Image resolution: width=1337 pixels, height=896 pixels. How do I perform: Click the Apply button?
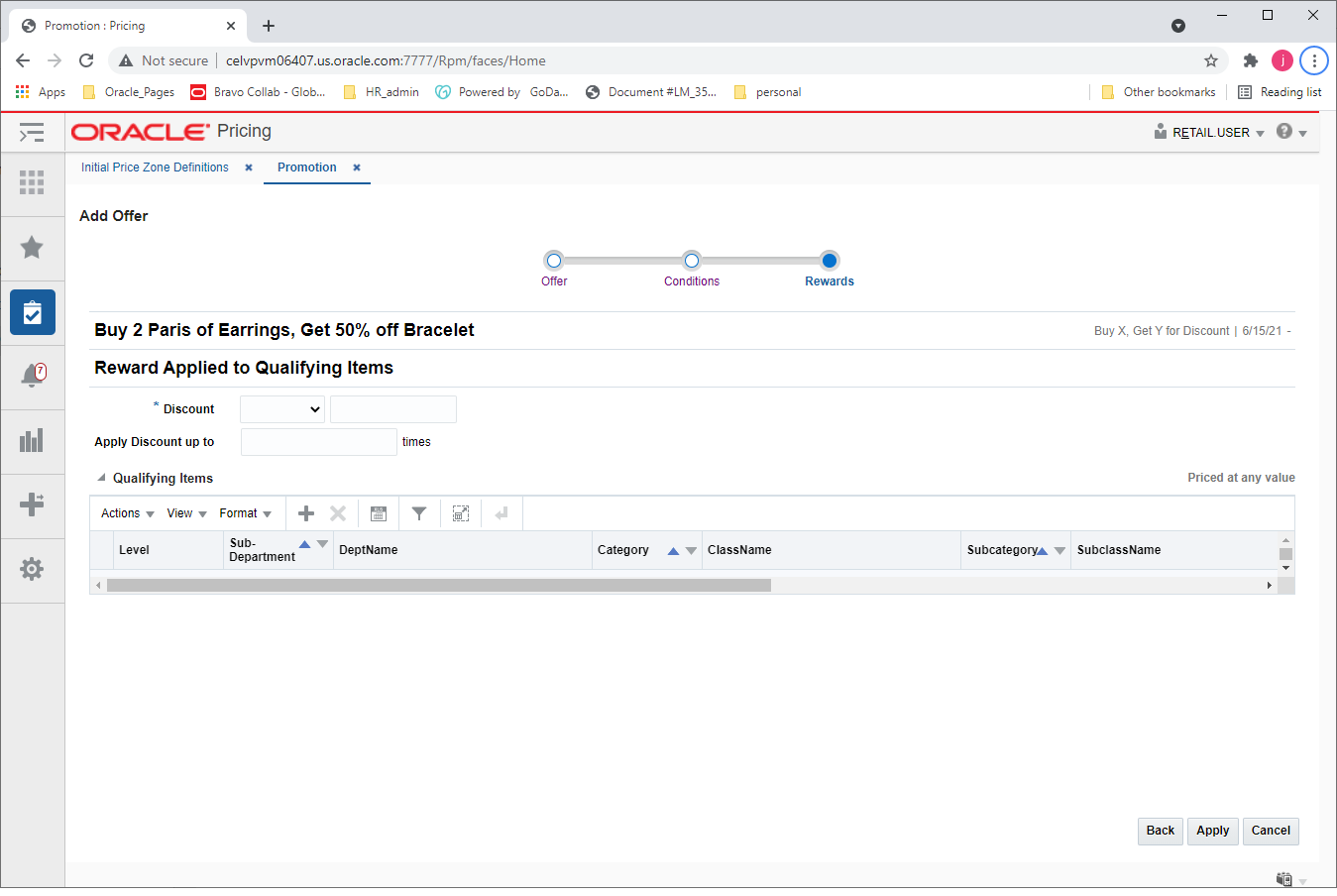click(x=1213, y=831)
